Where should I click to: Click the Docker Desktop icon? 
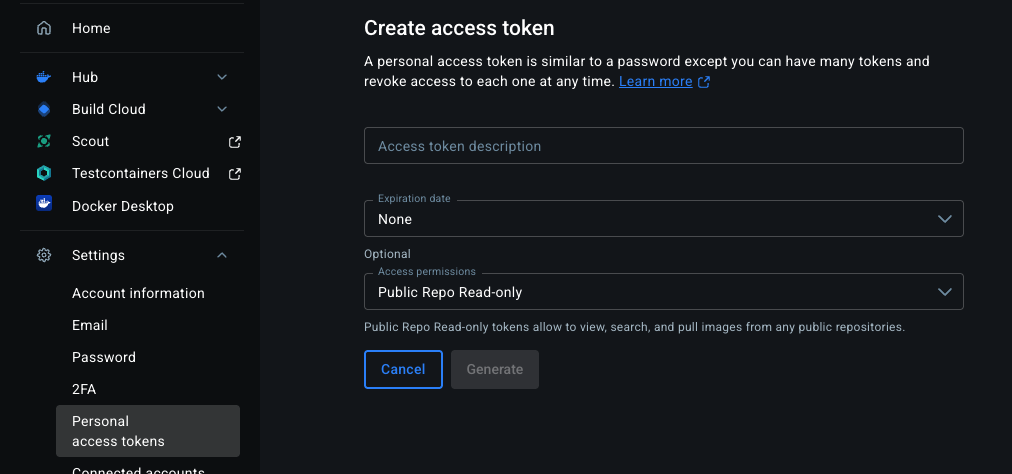(x=44, y=203)
